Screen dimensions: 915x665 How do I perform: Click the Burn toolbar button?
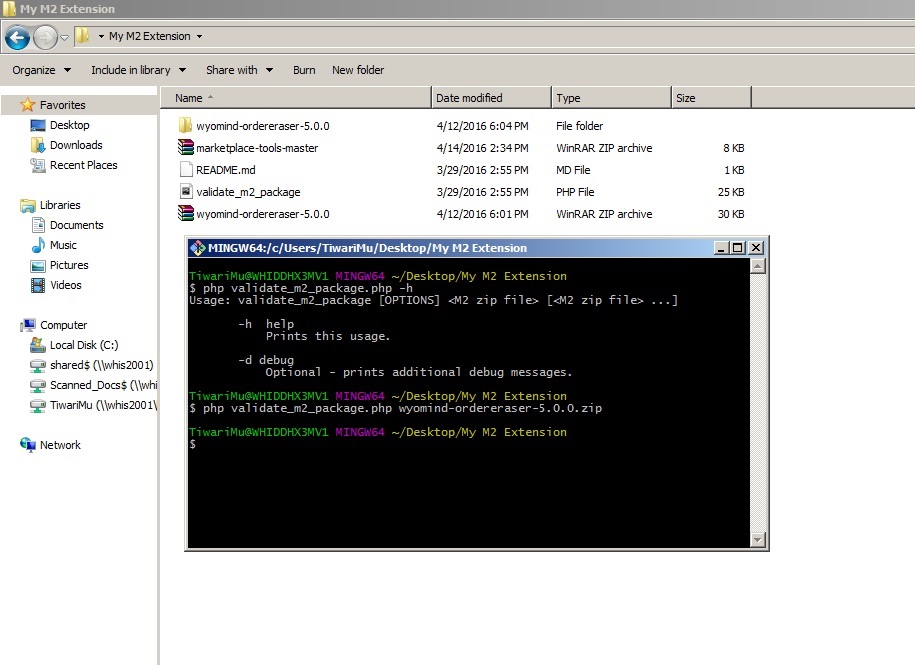pyautogui.click(x=304, y=70)
